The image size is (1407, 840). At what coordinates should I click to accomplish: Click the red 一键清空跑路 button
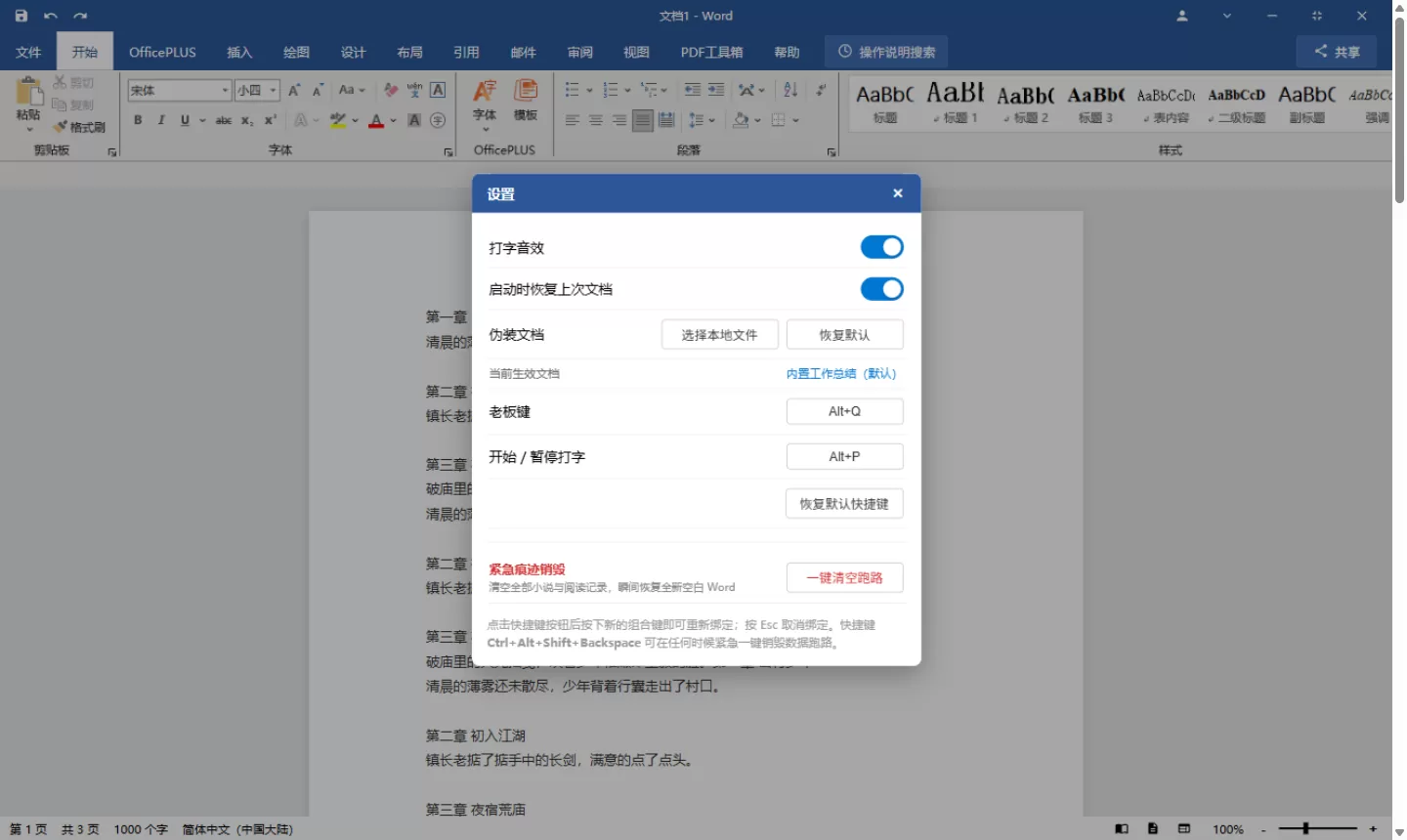click(845, 577)
